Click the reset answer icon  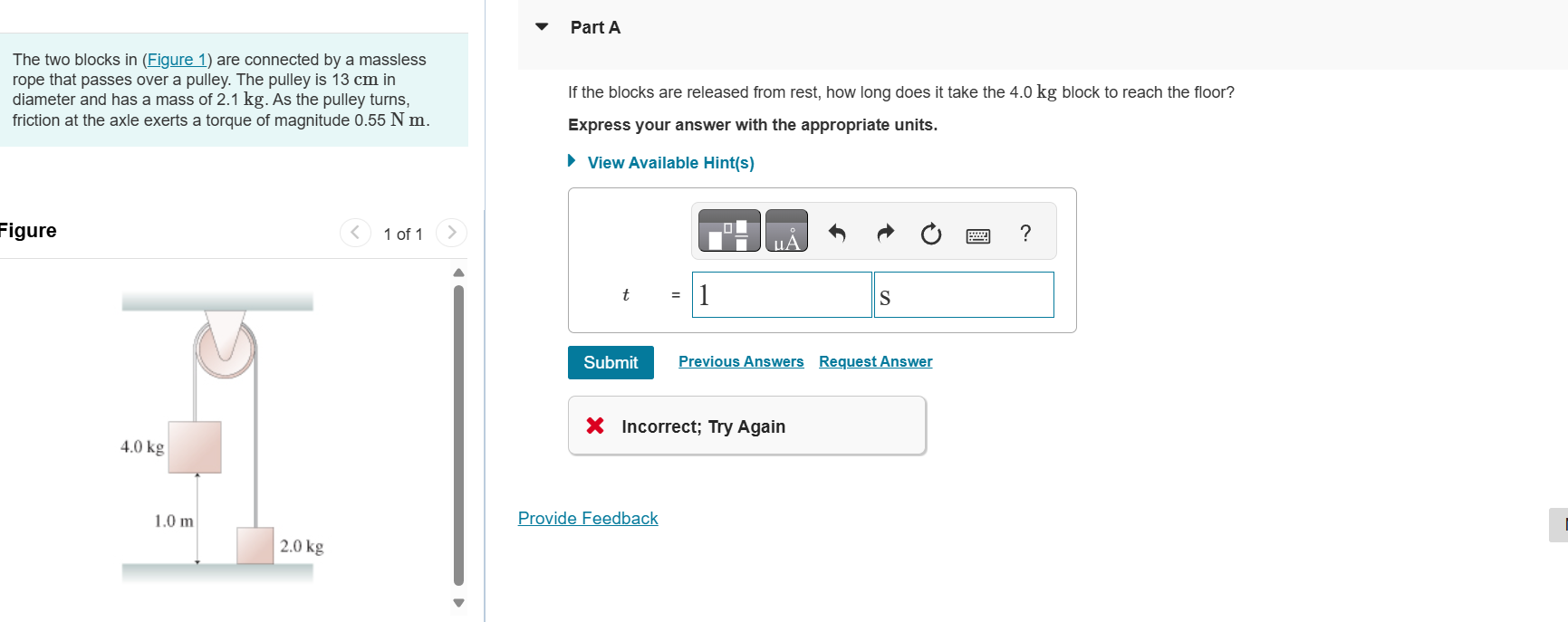[x=930, y=234]
